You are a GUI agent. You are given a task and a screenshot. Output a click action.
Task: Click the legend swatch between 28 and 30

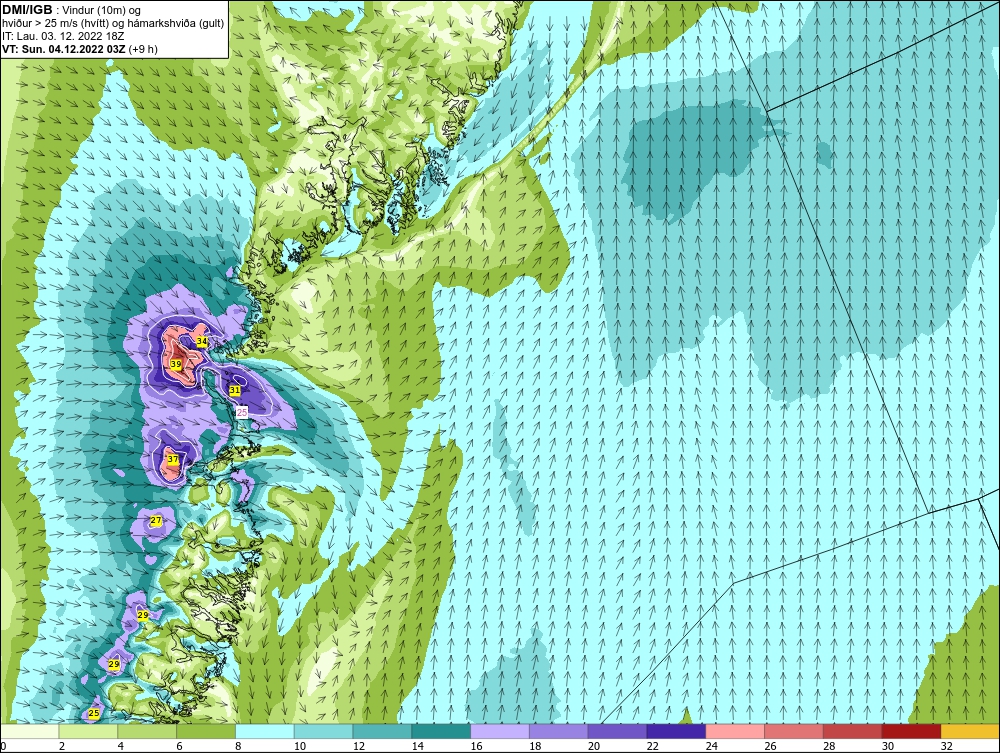[853, 731]
